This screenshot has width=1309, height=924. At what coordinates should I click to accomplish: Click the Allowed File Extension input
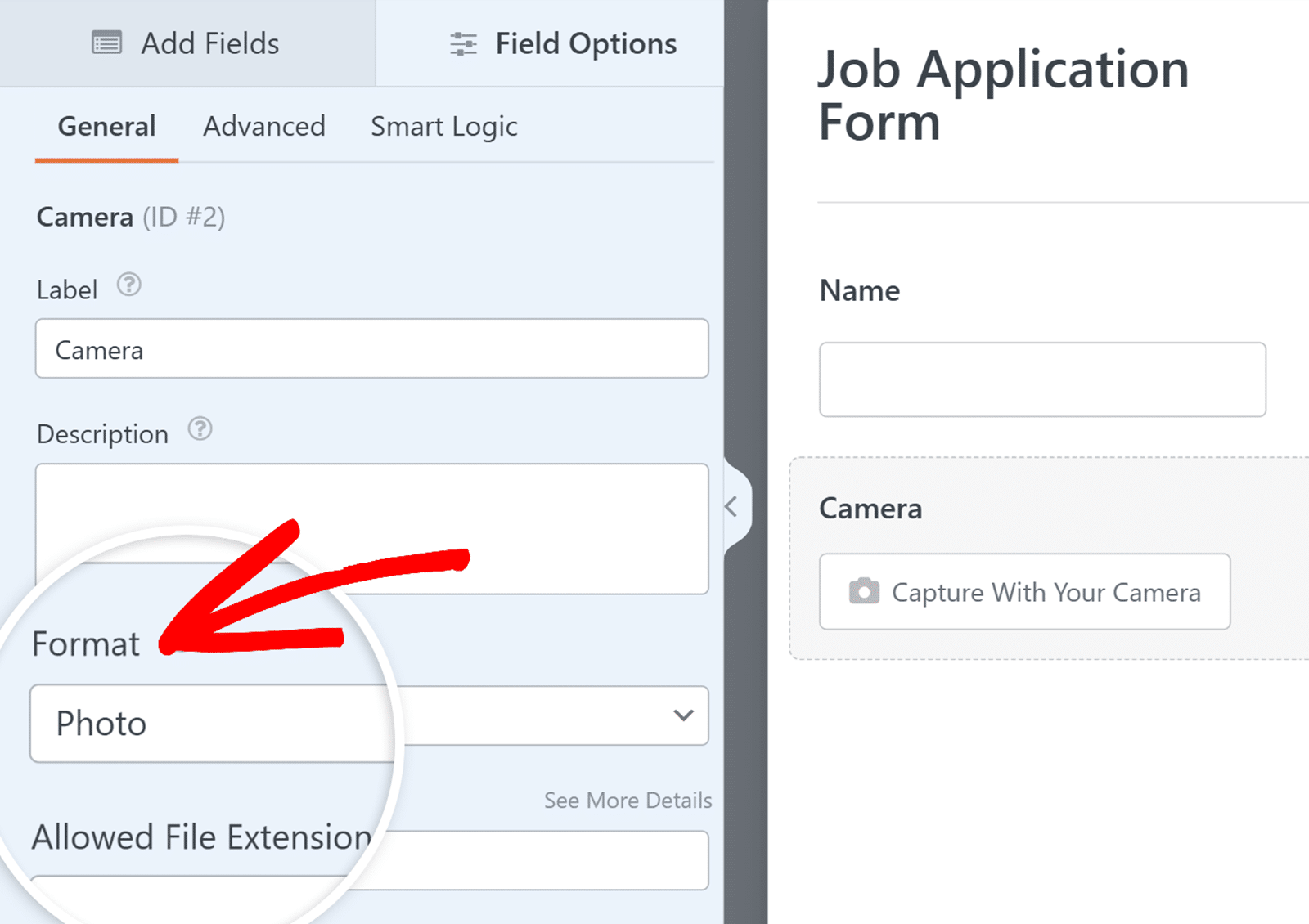tap(548, 860)
